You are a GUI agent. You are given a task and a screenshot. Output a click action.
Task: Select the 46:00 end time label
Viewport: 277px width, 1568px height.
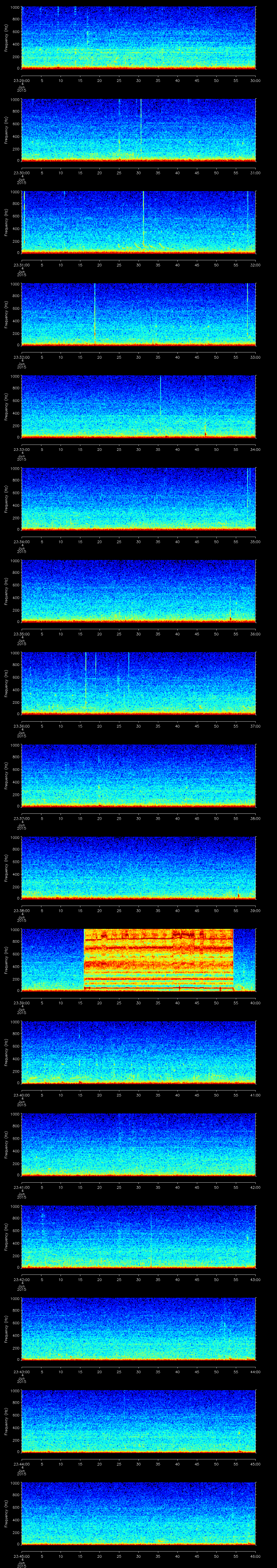(256, 1557)
